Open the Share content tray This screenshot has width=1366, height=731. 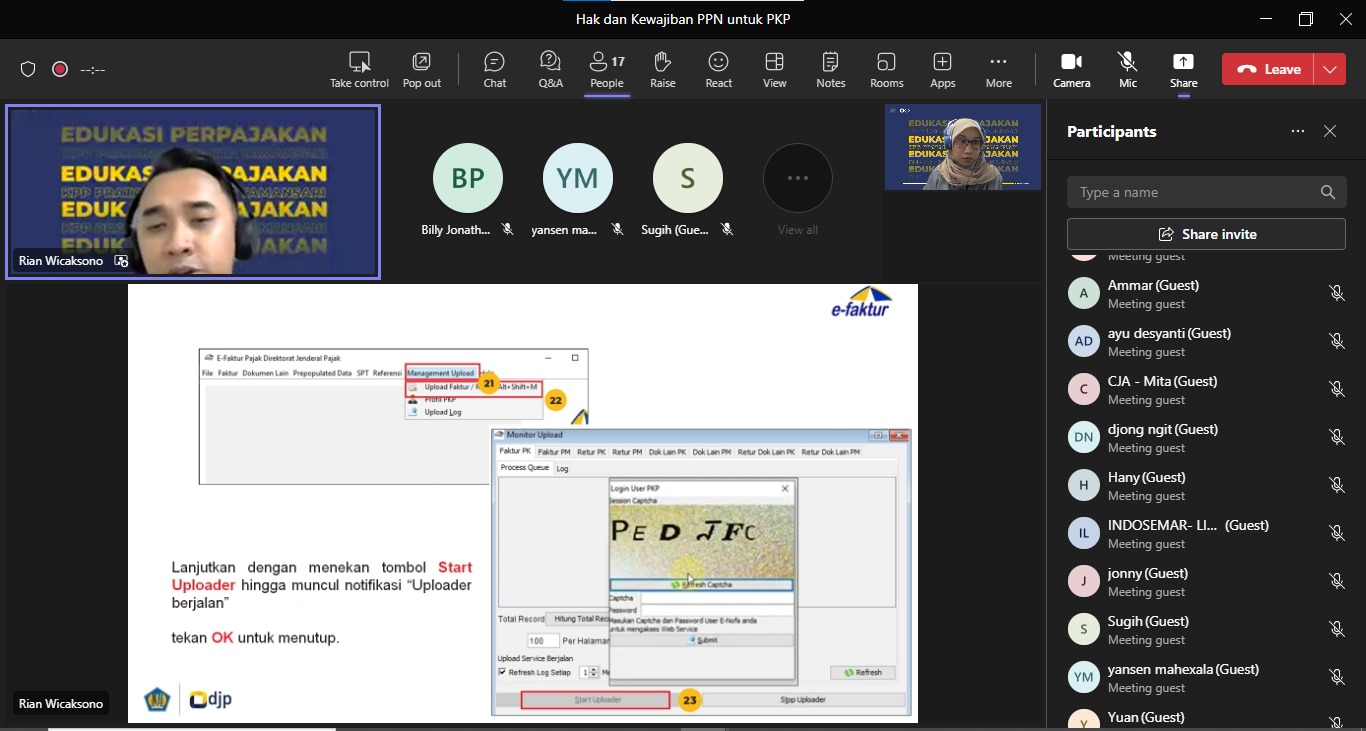click(1184, 70)
